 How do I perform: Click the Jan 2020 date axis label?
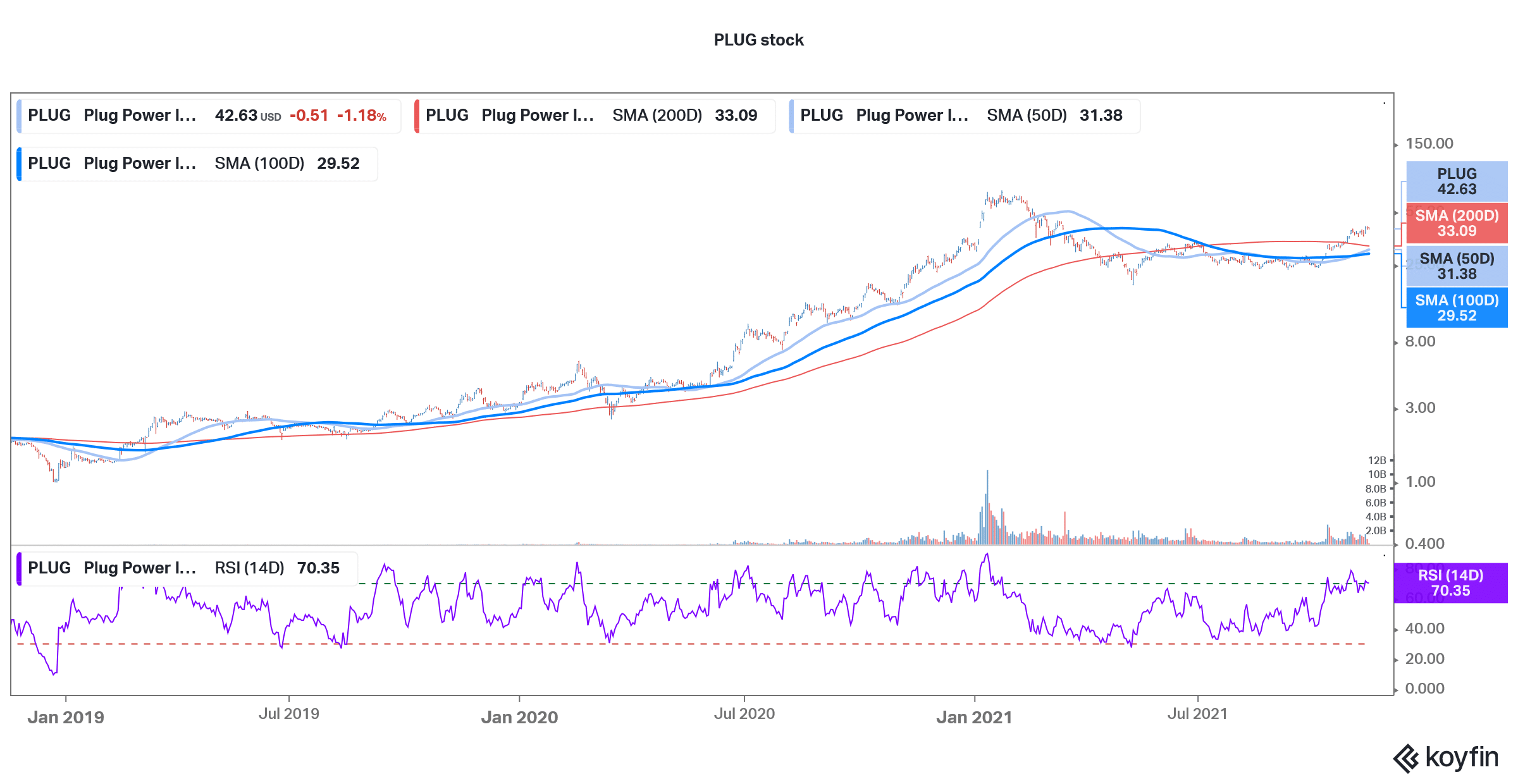click(x=519, y=718)
